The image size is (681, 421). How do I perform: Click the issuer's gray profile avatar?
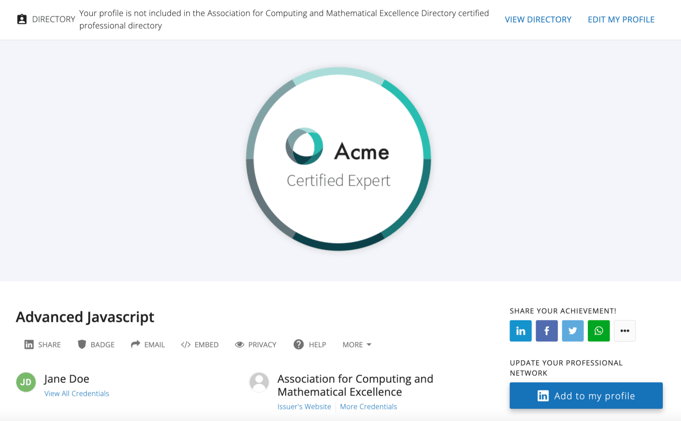coord(259,382)
